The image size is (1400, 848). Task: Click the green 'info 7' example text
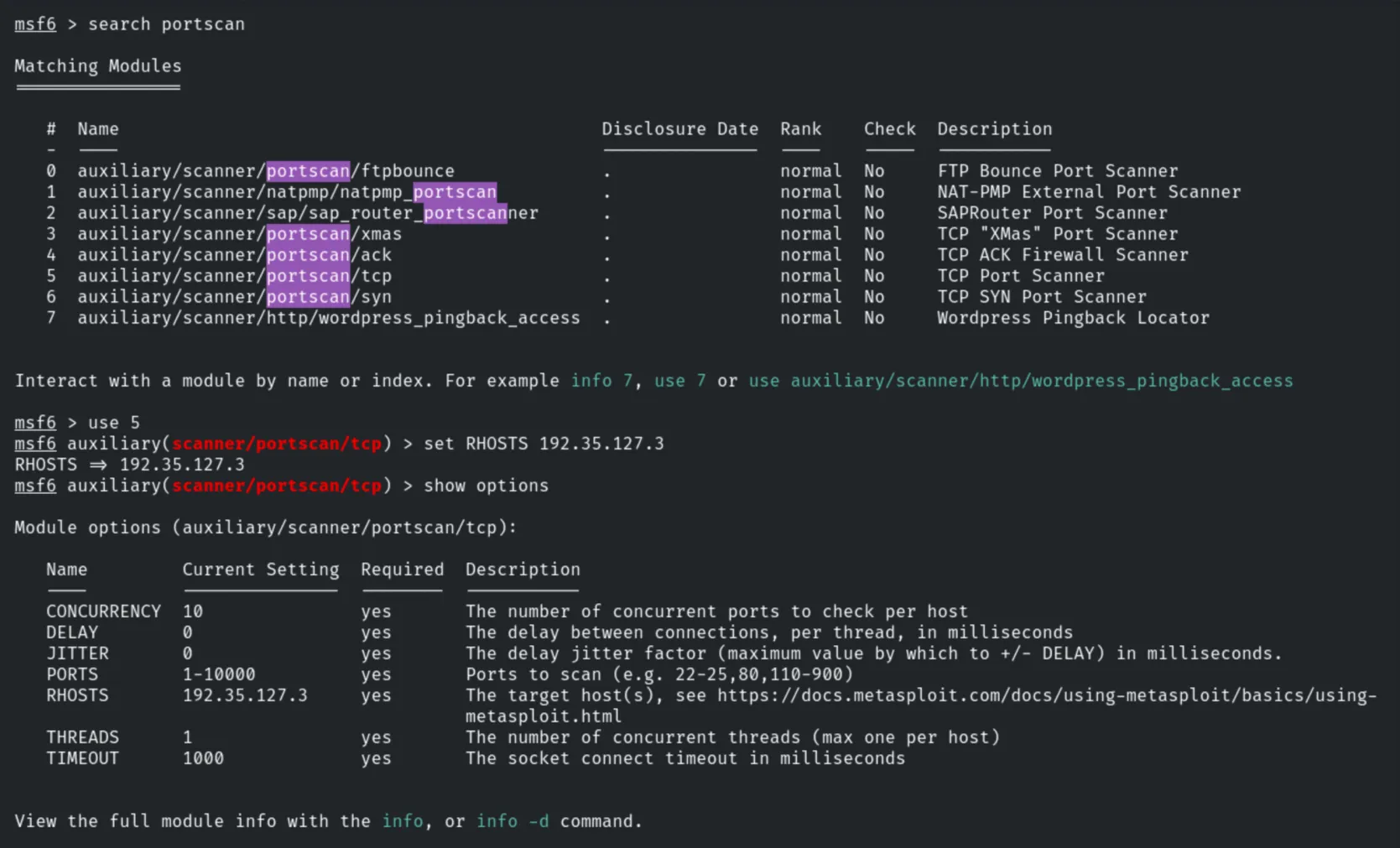[x=601, y=381]
